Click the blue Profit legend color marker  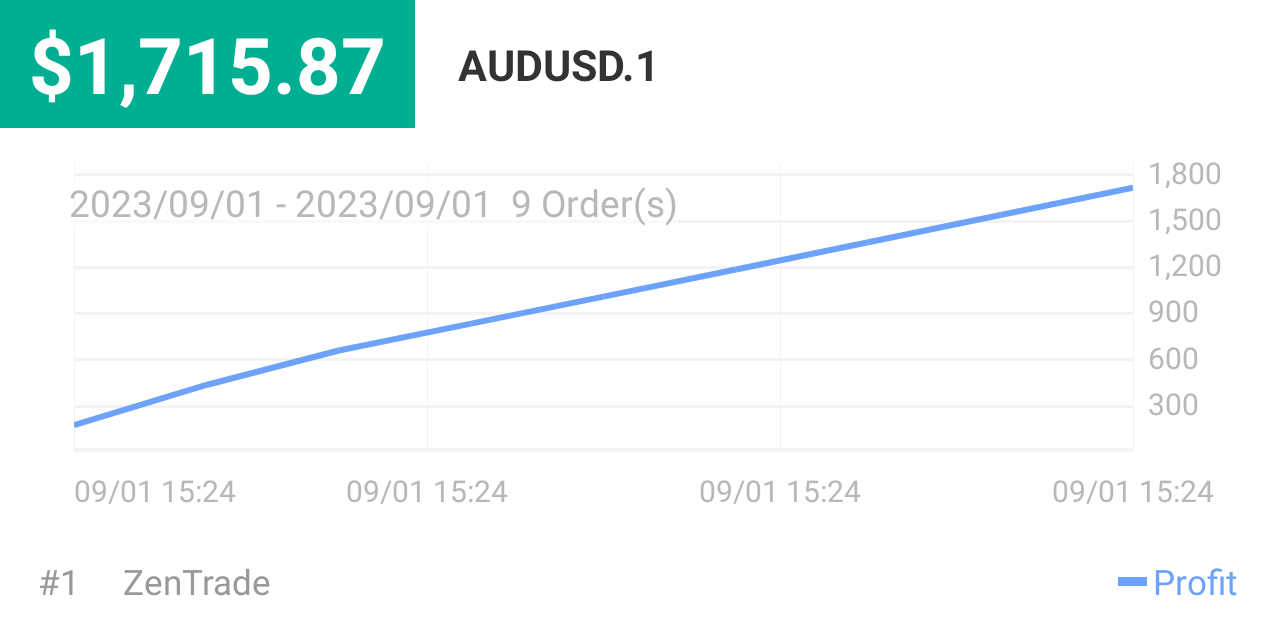tap(1132, 582)
